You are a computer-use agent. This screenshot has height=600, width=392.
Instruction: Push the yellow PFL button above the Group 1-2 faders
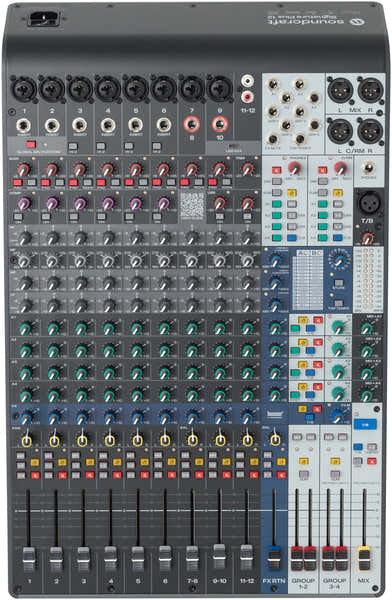(x=304, y=461)
